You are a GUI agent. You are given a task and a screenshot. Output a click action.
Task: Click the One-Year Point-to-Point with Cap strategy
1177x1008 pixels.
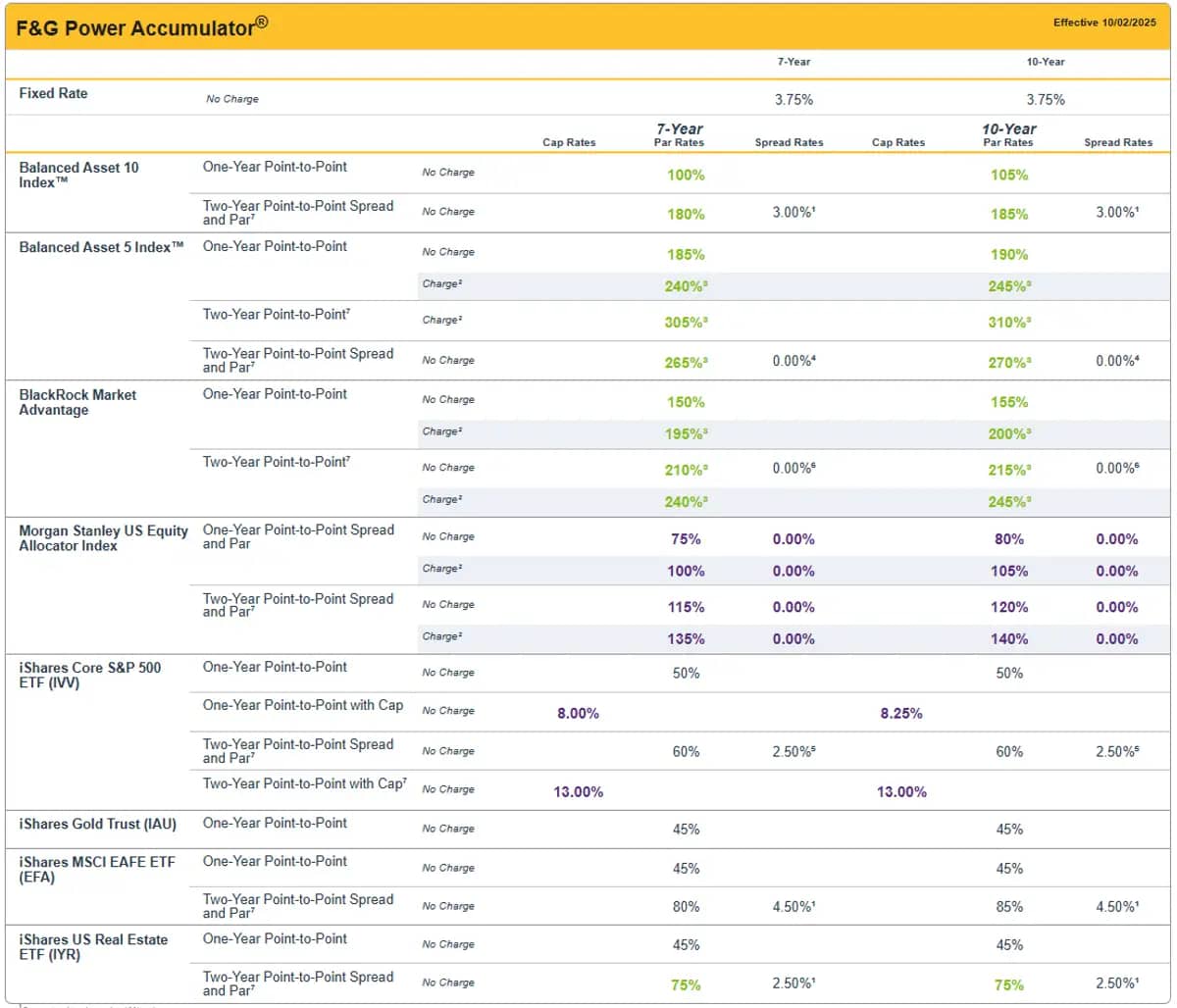tap(303, 705)
